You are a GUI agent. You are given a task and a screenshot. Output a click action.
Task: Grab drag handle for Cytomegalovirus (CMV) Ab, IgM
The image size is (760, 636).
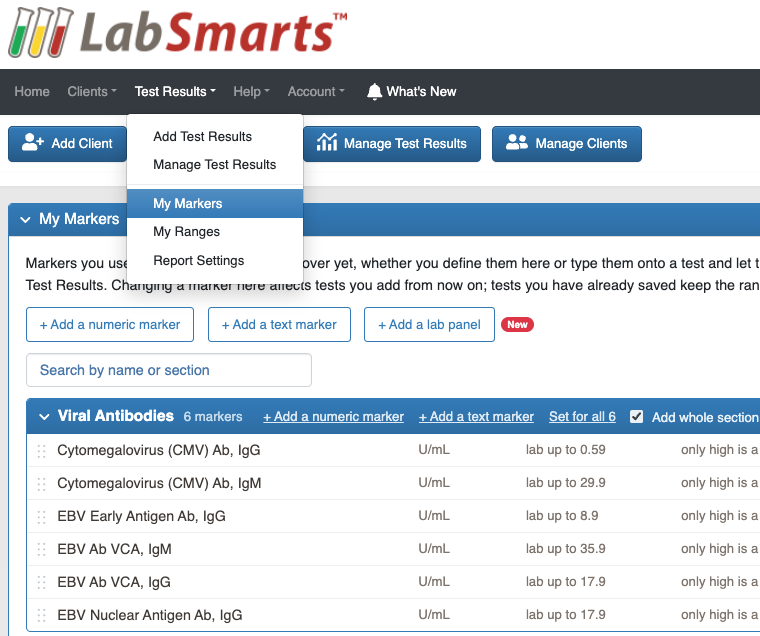point(41,484)
